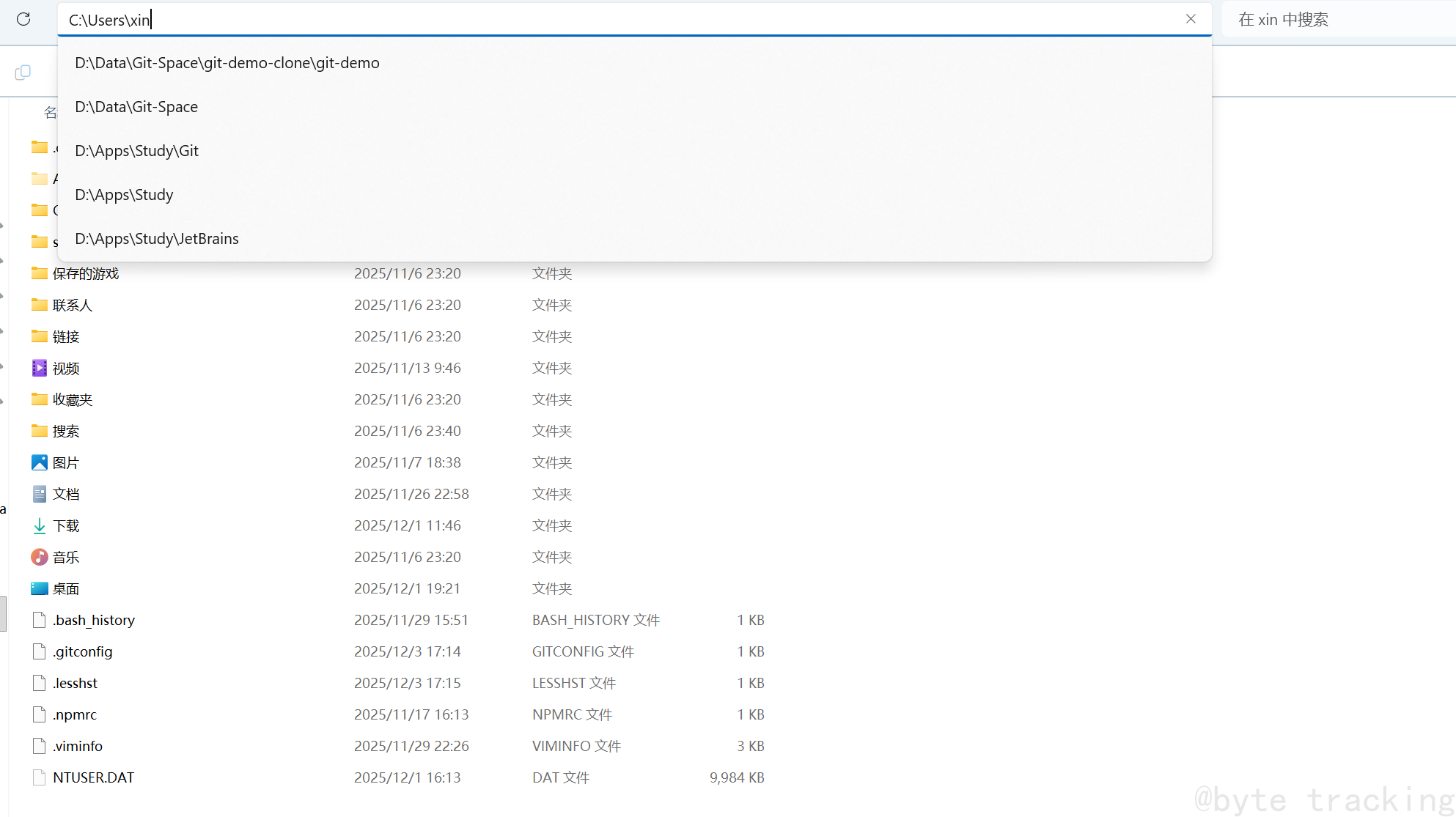Open the 桌面 desktop folder icon

pyautogui.click(x=40, y=588)
